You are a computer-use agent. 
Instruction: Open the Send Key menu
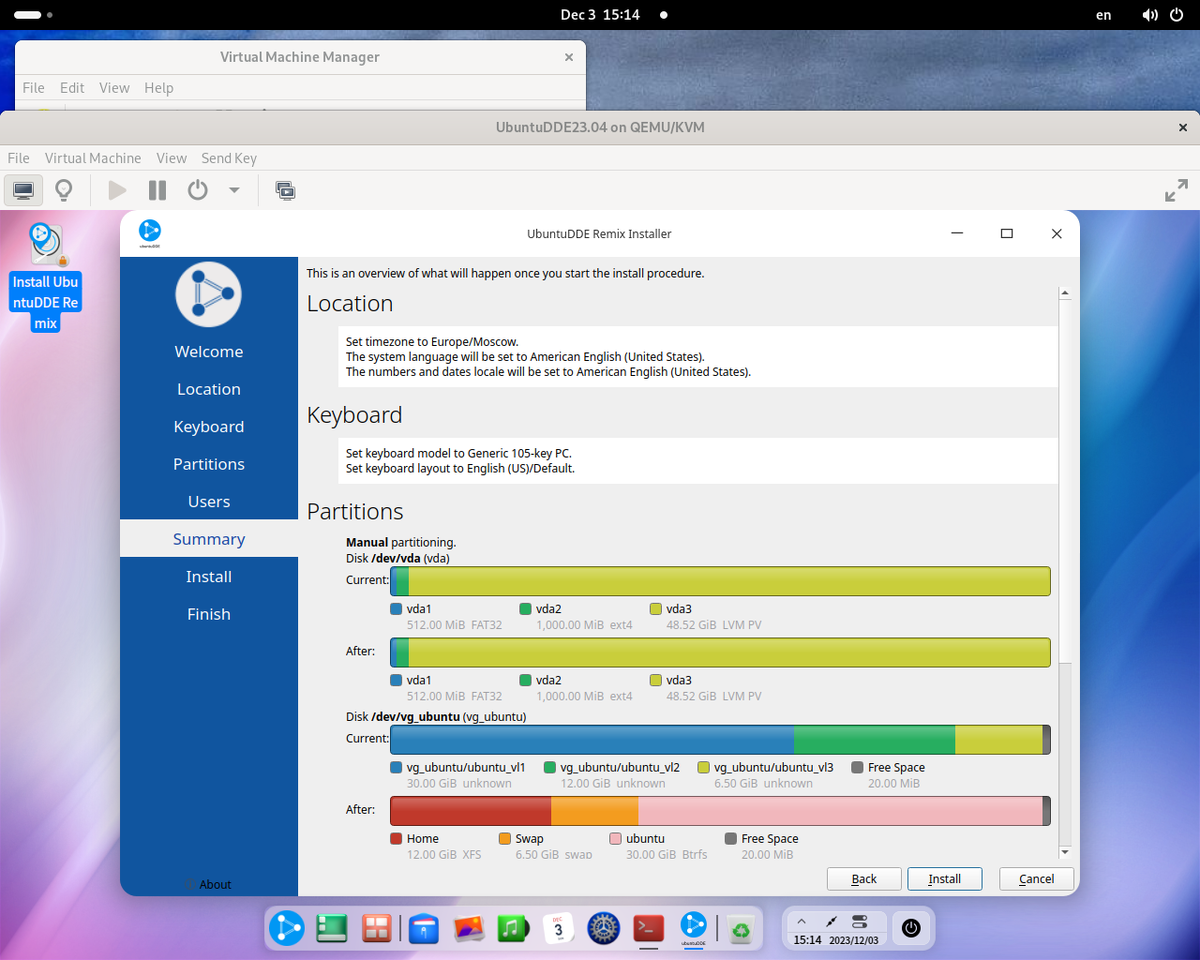click(229, 158)
